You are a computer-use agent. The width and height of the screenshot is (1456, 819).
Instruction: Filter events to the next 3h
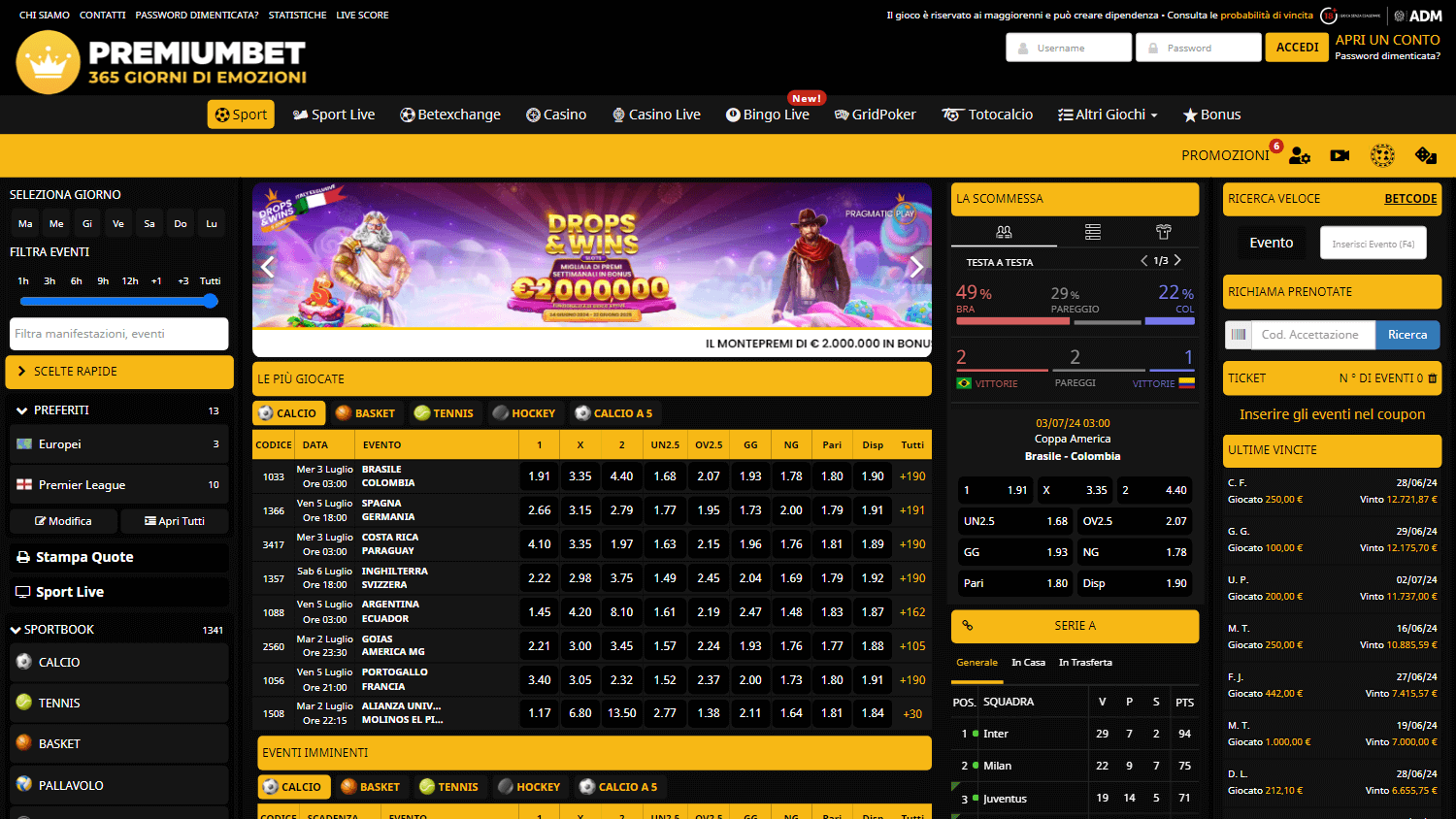50,281
